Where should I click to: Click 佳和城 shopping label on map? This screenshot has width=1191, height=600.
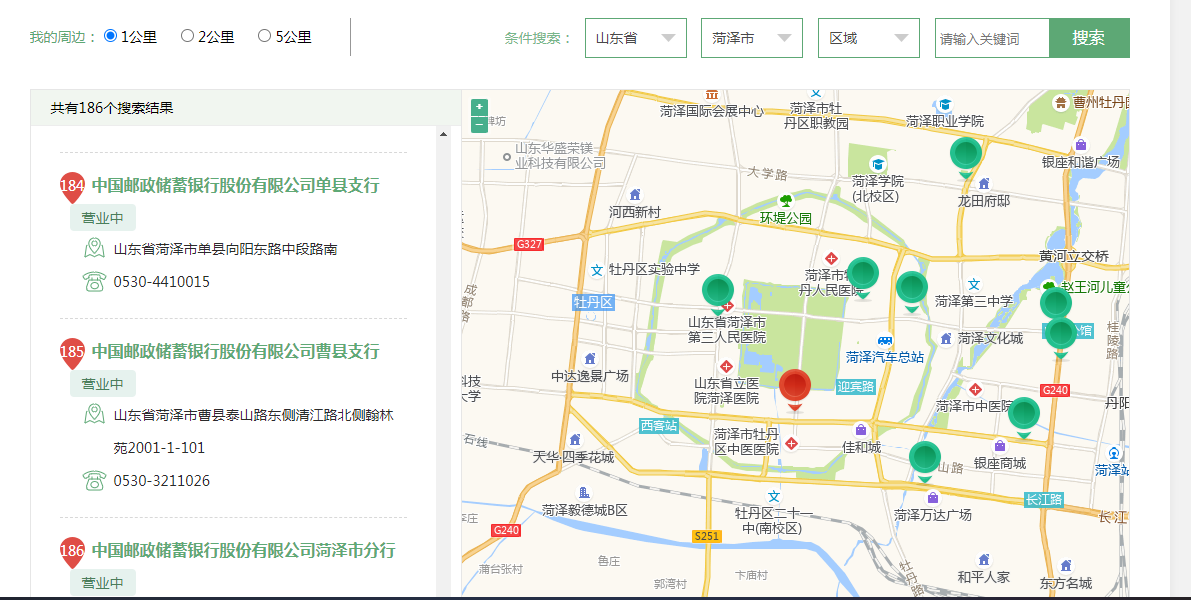coord(861,448)
